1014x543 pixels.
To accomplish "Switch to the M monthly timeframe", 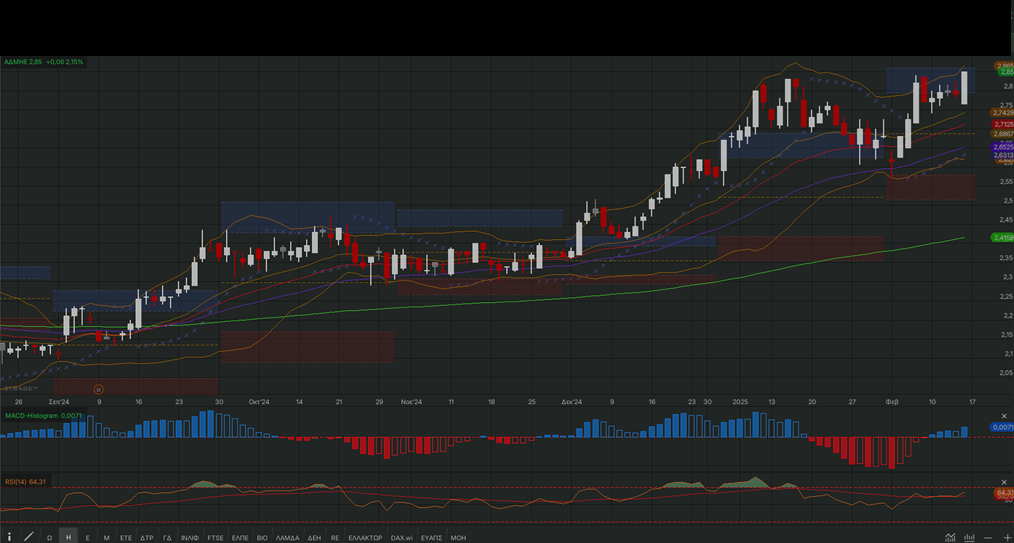I will coord(106,537).
